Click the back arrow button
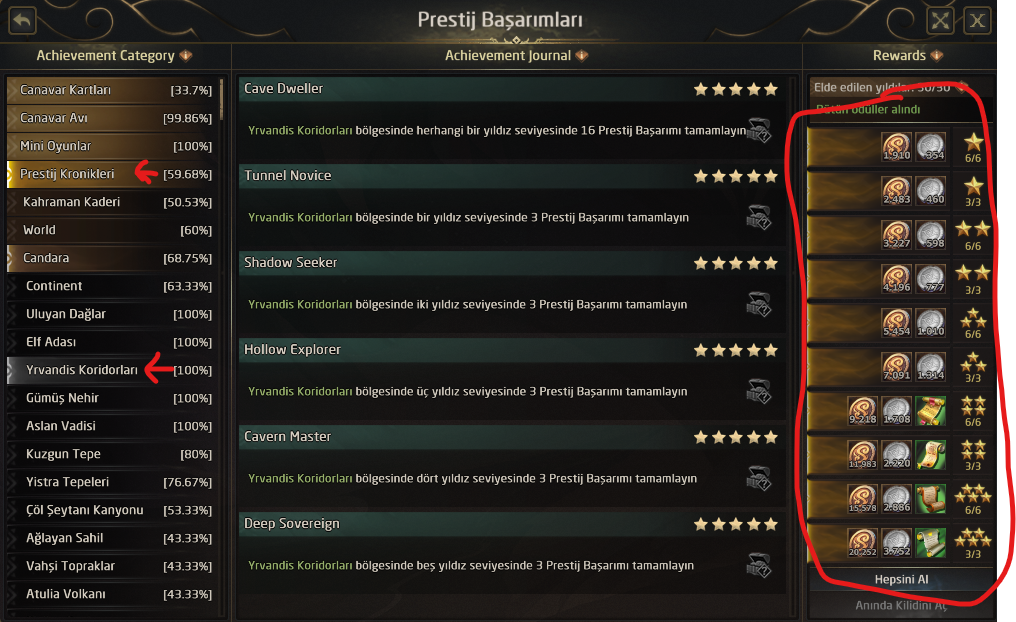Viewport: 1016px width, 622px height. (21, 20)
